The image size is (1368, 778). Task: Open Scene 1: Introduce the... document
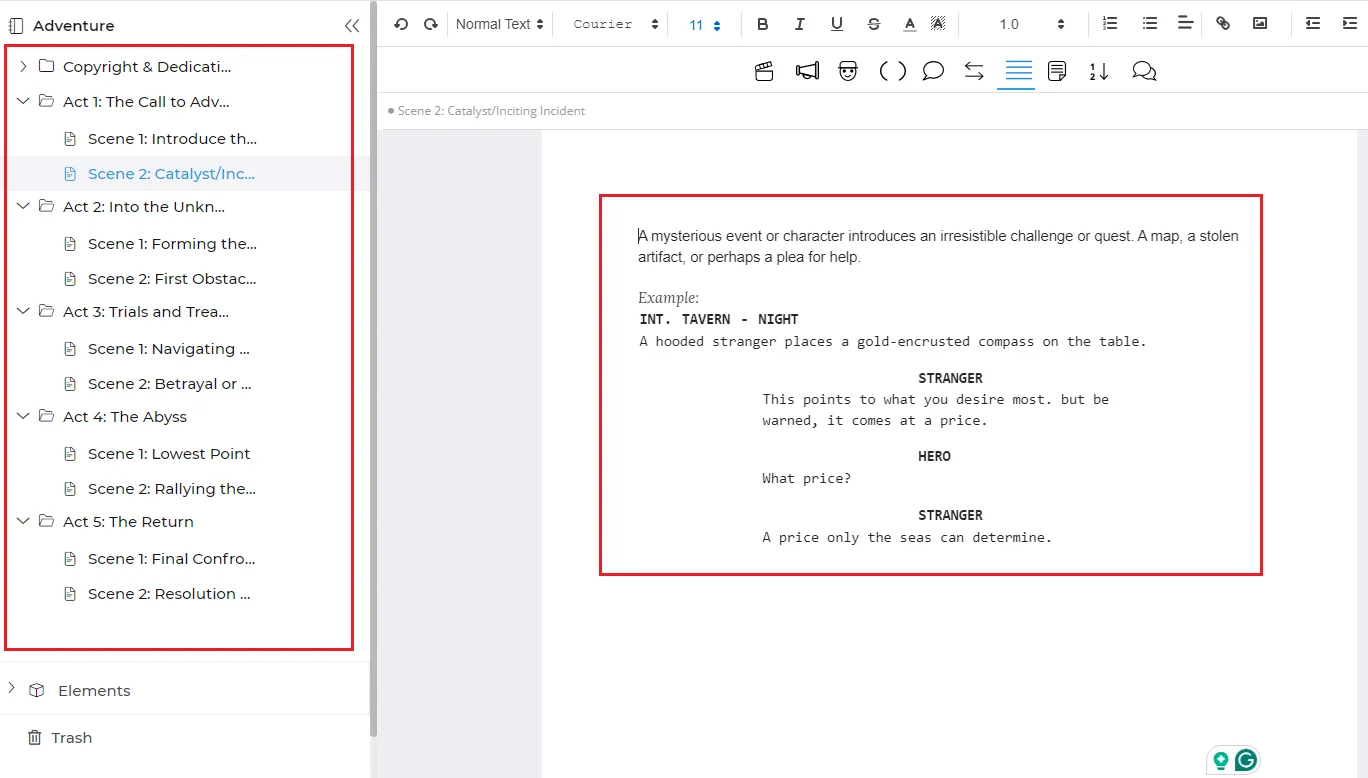pos(172,139)
